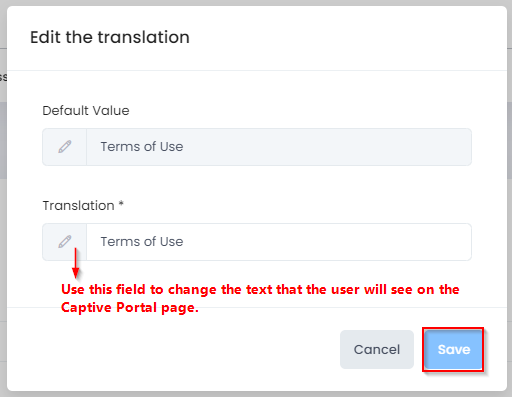Save the edited translation
512x397 pixels.
tap(453, 349)
